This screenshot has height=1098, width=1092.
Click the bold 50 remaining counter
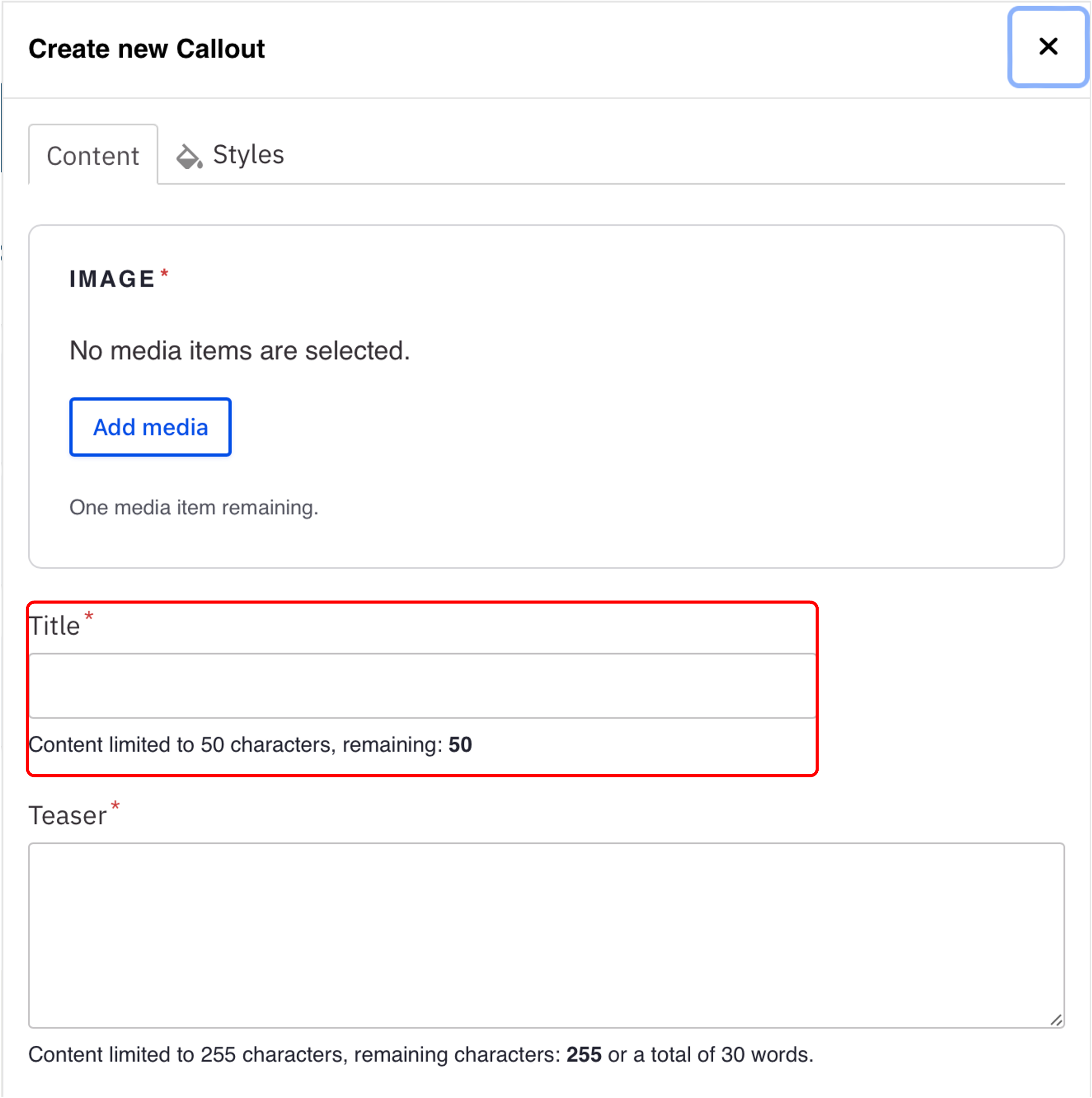[x=460, y=745]
